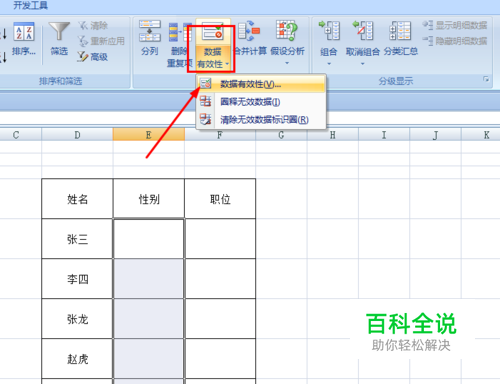Screen dimensions: 500x384
Task: Click the 圈释无效数据 menu entry icon
Action: pos(205,101)
